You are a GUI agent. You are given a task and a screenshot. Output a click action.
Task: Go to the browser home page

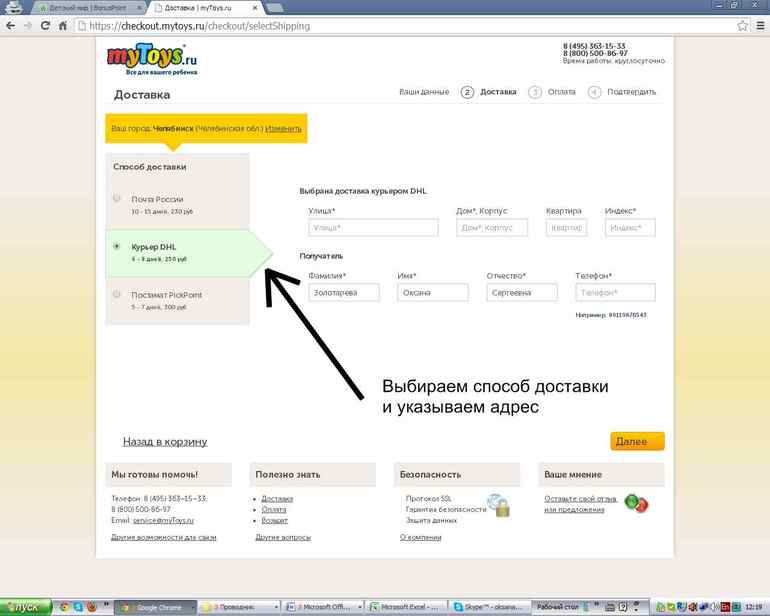[63, 25]
